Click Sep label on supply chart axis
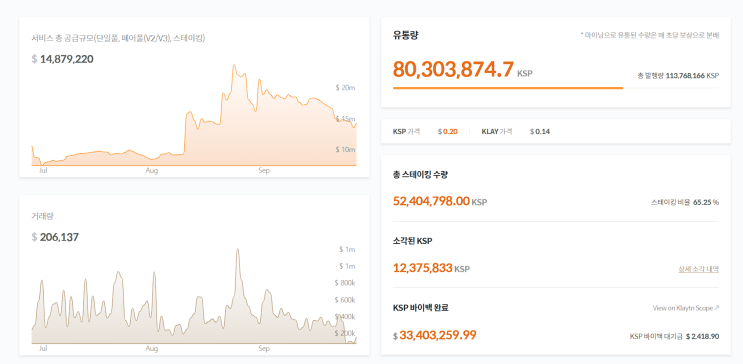Screen dimensions: 743x364 pos(264,171)
